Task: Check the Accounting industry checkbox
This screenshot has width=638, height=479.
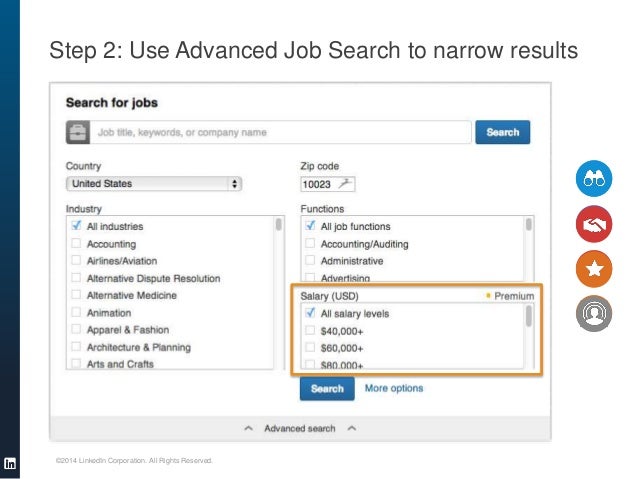Action: [x=76, y=244]
